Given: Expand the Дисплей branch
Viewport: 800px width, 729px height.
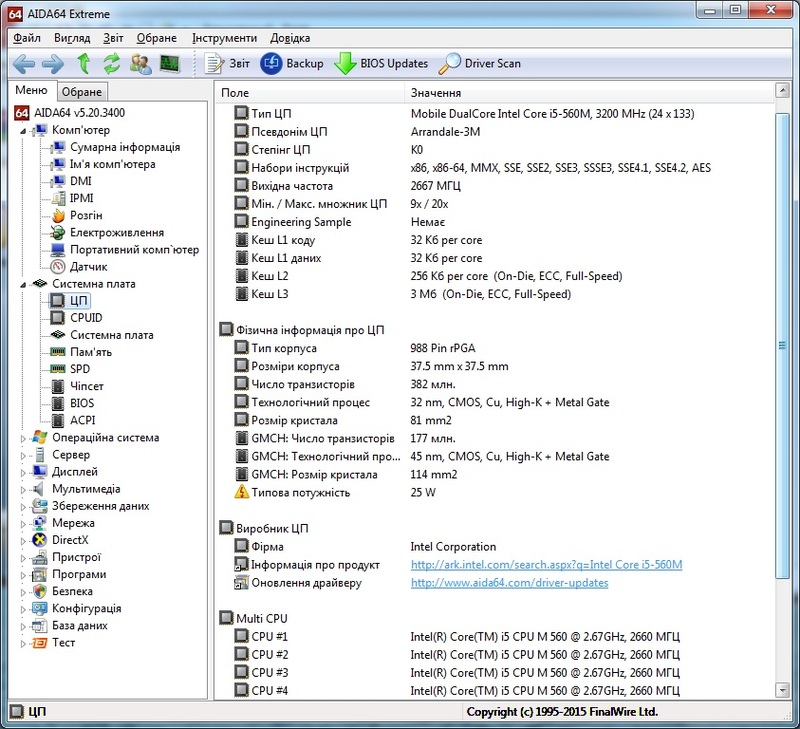Looking at the screenshot, I should click(x=23, y=472).
